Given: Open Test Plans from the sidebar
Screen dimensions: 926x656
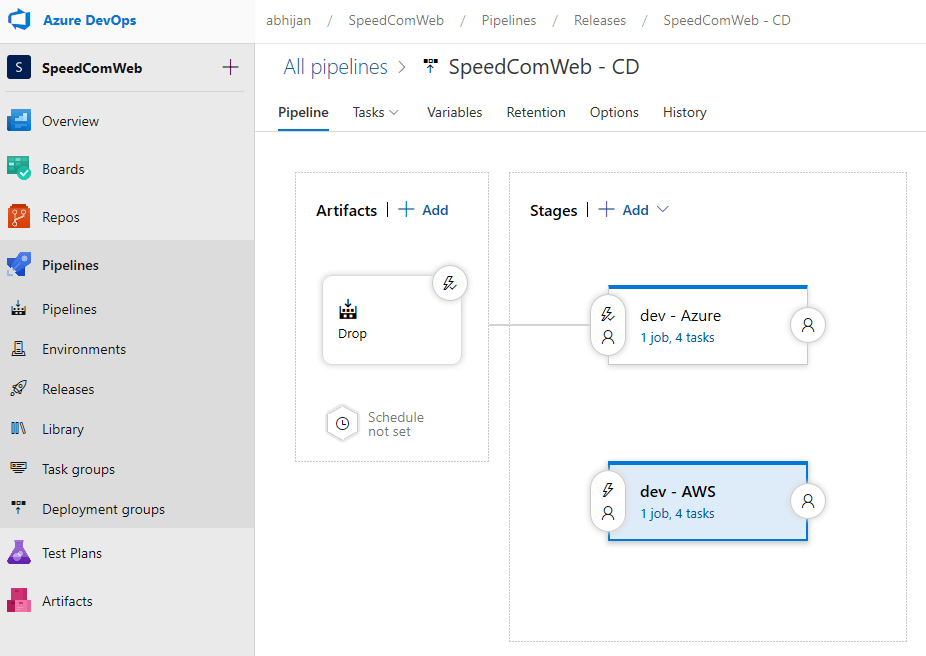Looking at the screenshot, I should pos(71,553).
